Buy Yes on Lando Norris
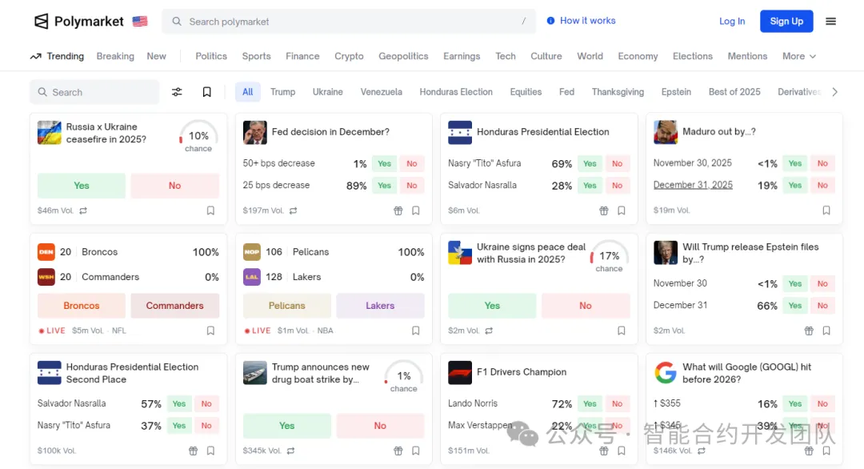This screenshot has height=469, width=864. click(x=590, y=403)
